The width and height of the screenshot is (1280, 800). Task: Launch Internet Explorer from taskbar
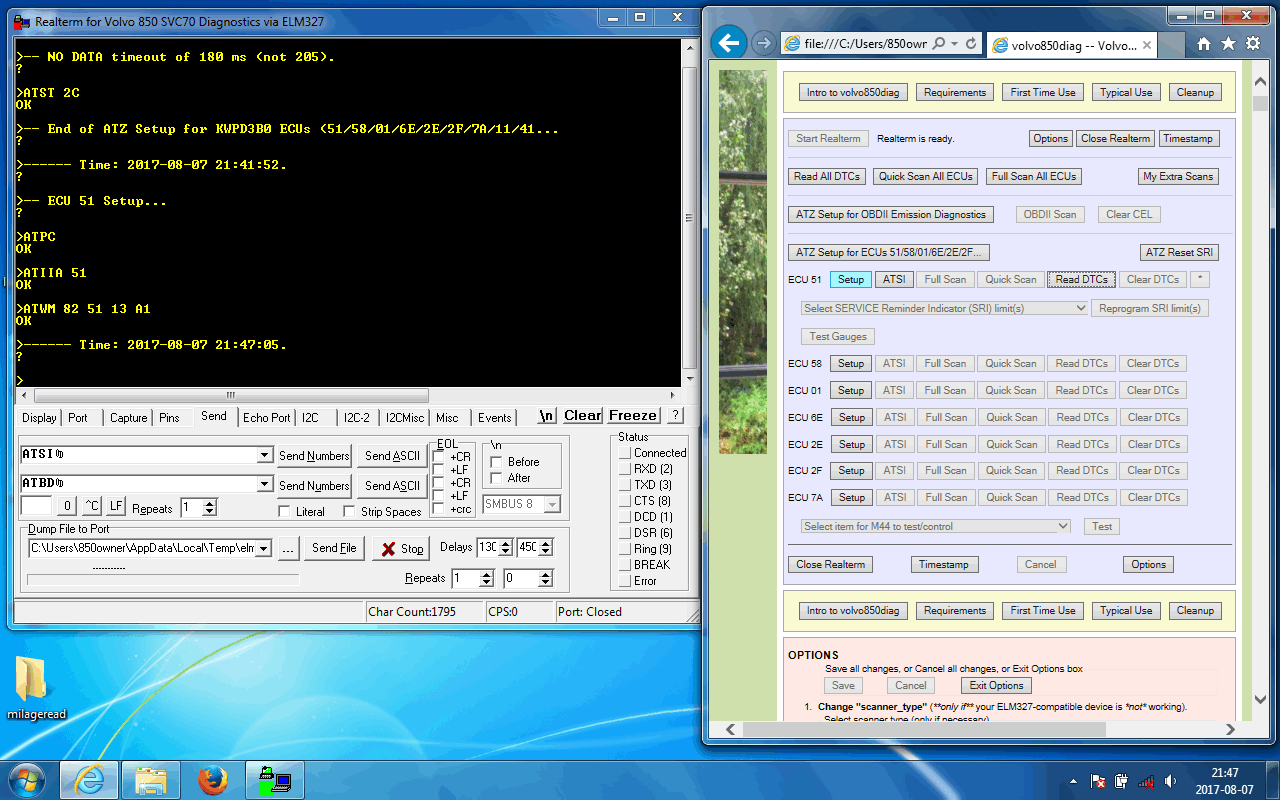[x=90, y=780]
